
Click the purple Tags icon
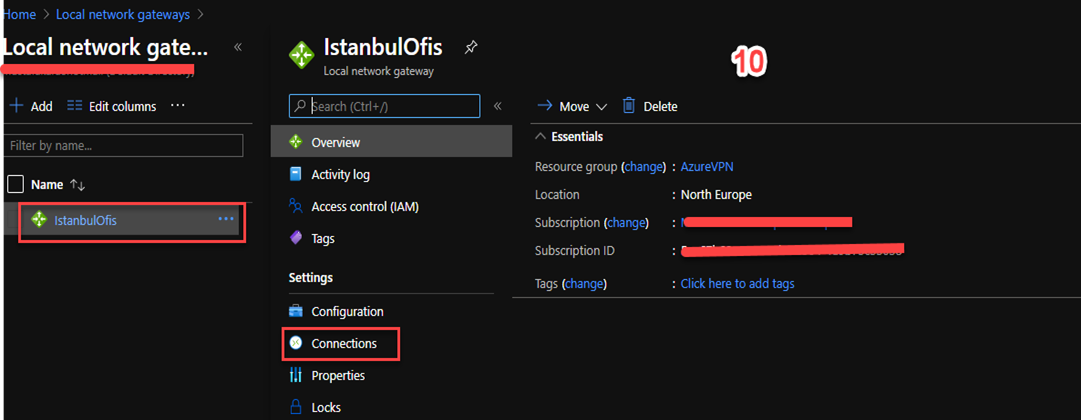pyautogui.click(x=296, y=239)
